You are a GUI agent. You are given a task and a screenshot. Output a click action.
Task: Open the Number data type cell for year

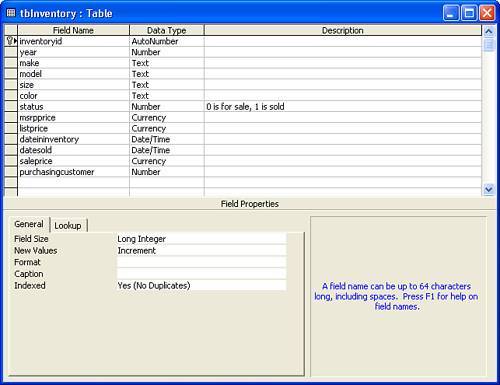coord(167,52)
